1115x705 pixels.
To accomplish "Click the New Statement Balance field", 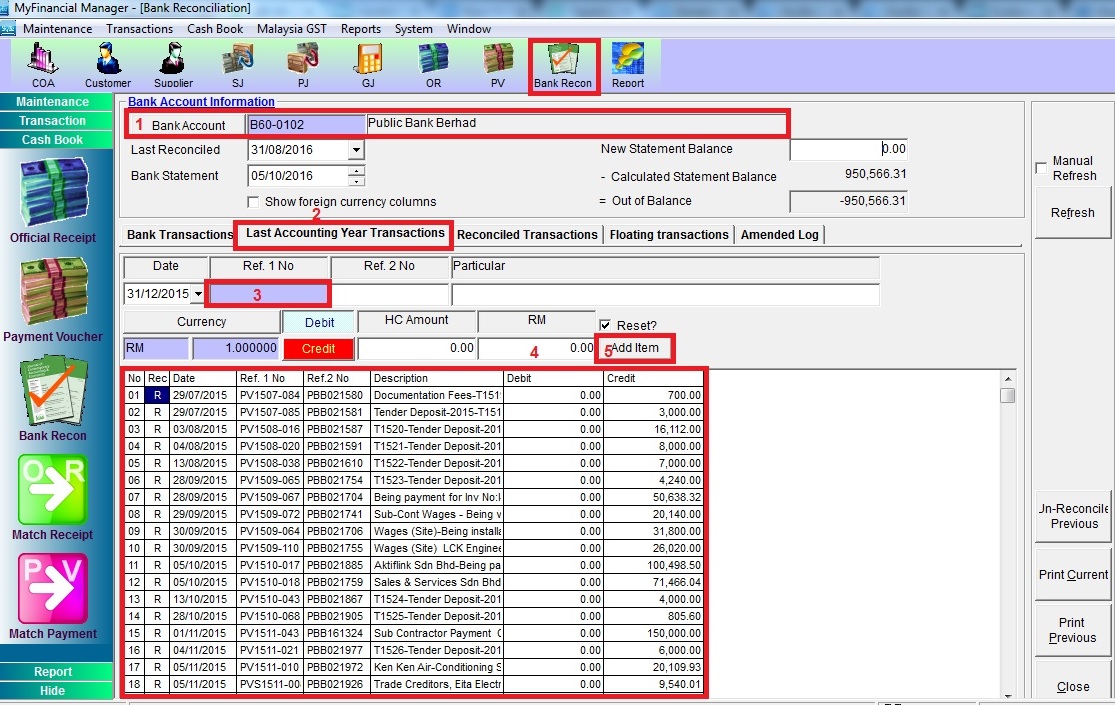I will (848, 149).
